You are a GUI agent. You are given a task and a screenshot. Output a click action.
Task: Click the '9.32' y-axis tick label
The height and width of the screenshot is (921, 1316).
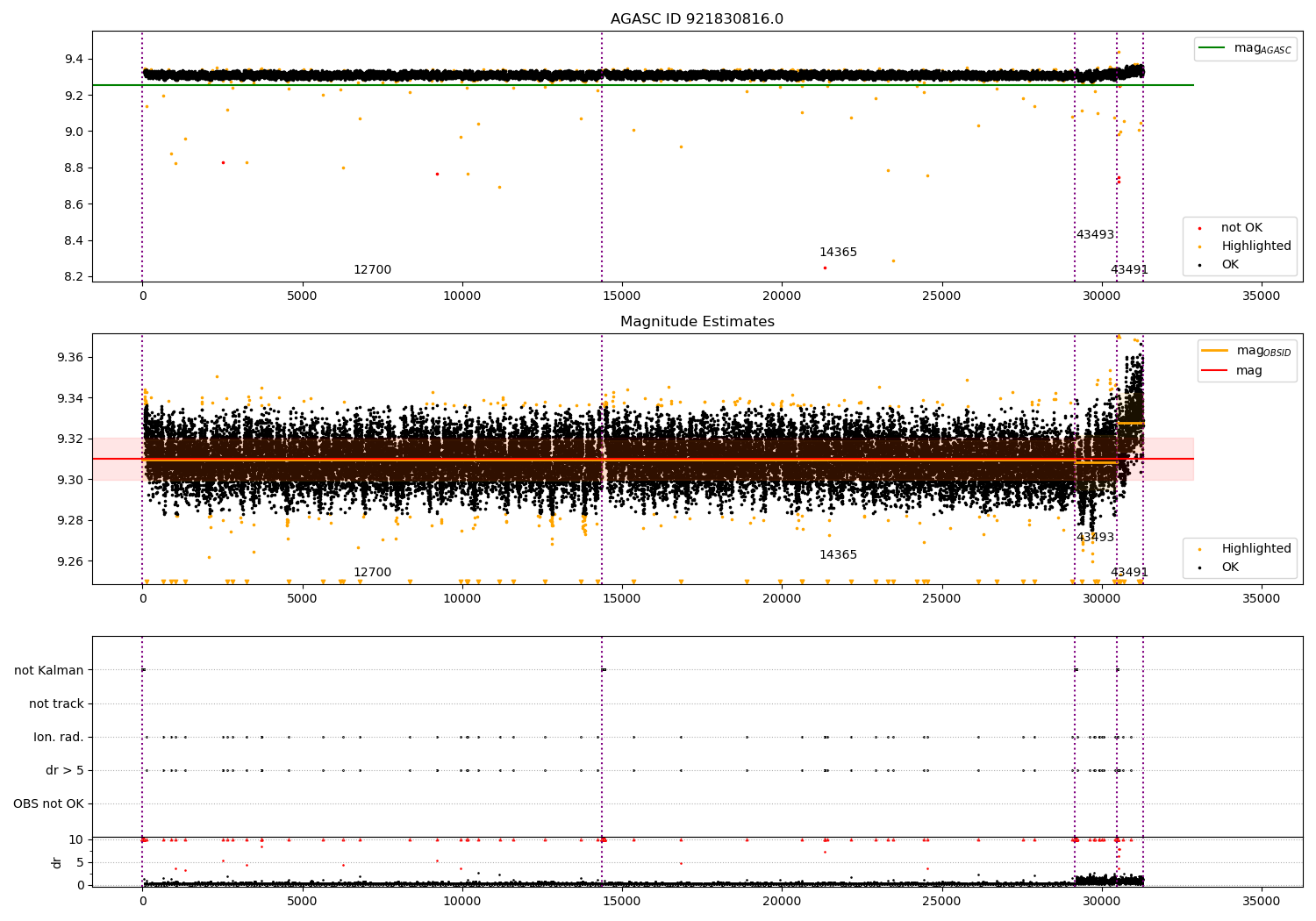click(x=71, y=439)
